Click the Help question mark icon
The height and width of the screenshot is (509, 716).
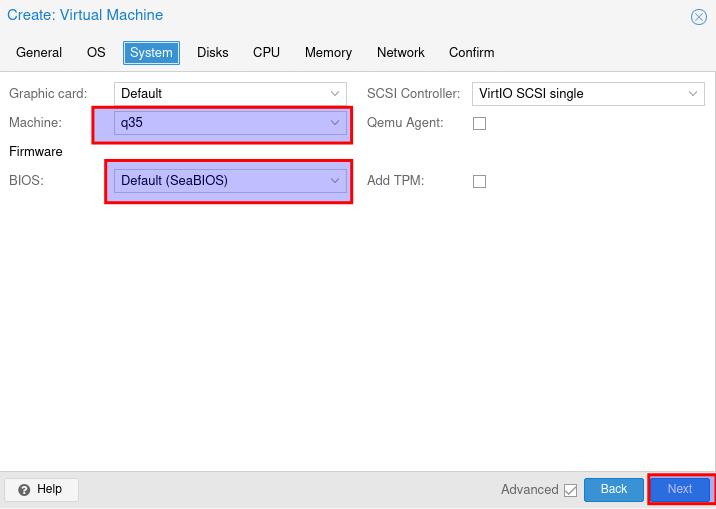24,490
